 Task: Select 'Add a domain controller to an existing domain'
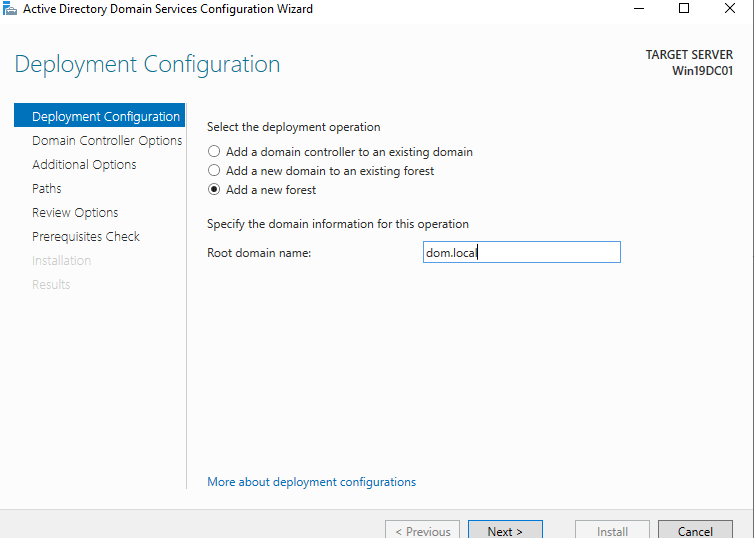213,152
